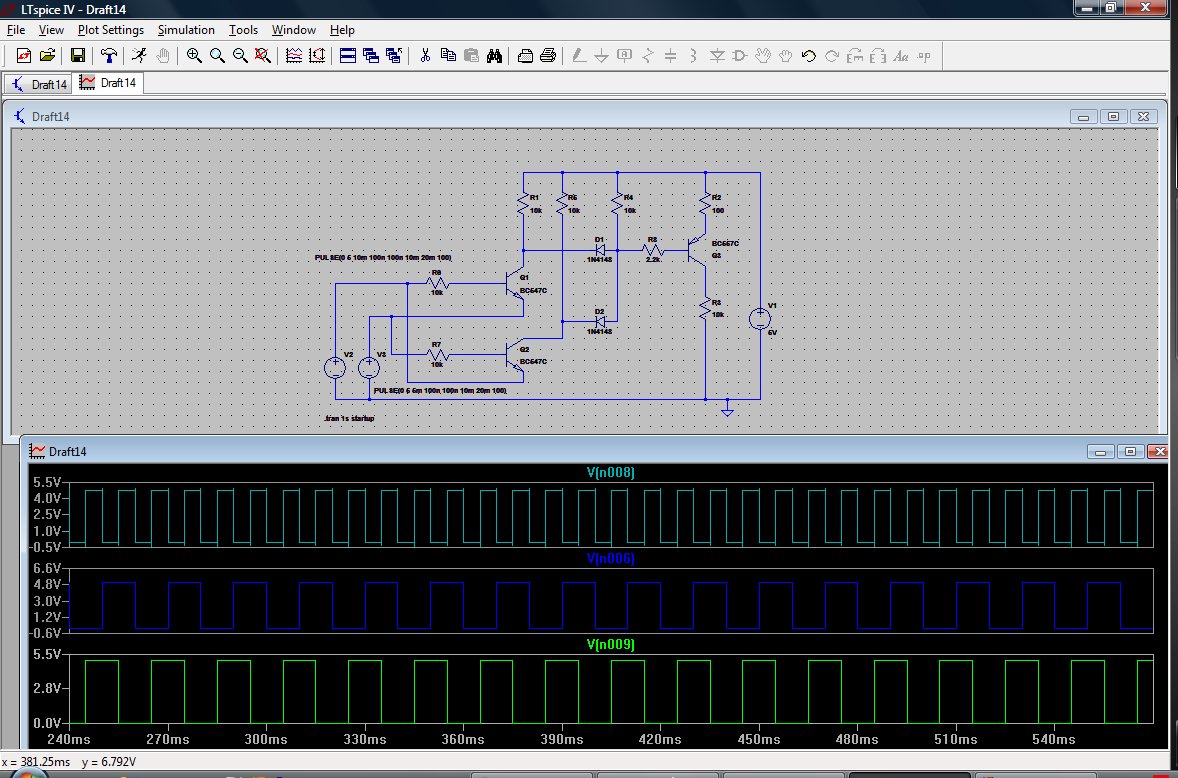1178x778 pixels.
Task: Click the Print printer icon
Action: click(x=548, y=56)
